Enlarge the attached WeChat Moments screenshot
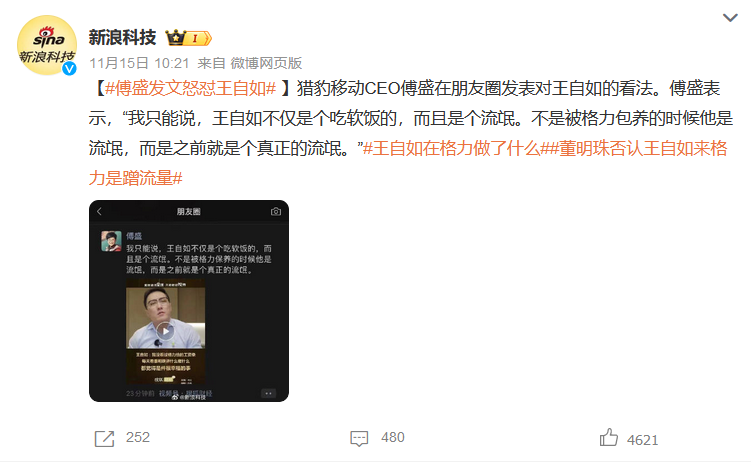 tap(189, 301)
